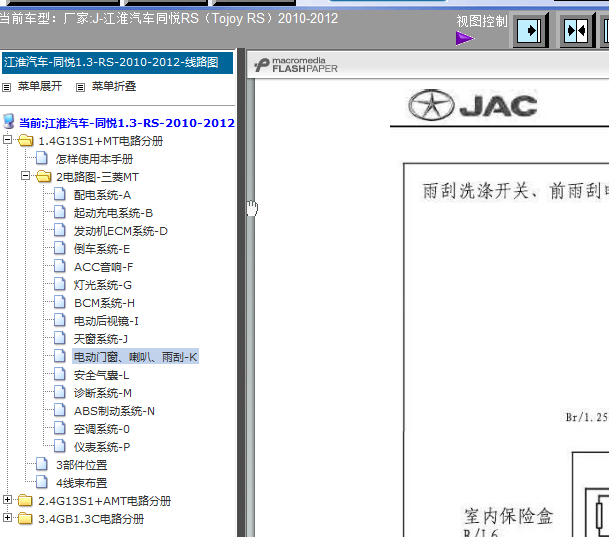Click the Macromedia FlashPaper logo
Image resolution: width=609 pixels, height=537 pixels.
click(296, 65)
